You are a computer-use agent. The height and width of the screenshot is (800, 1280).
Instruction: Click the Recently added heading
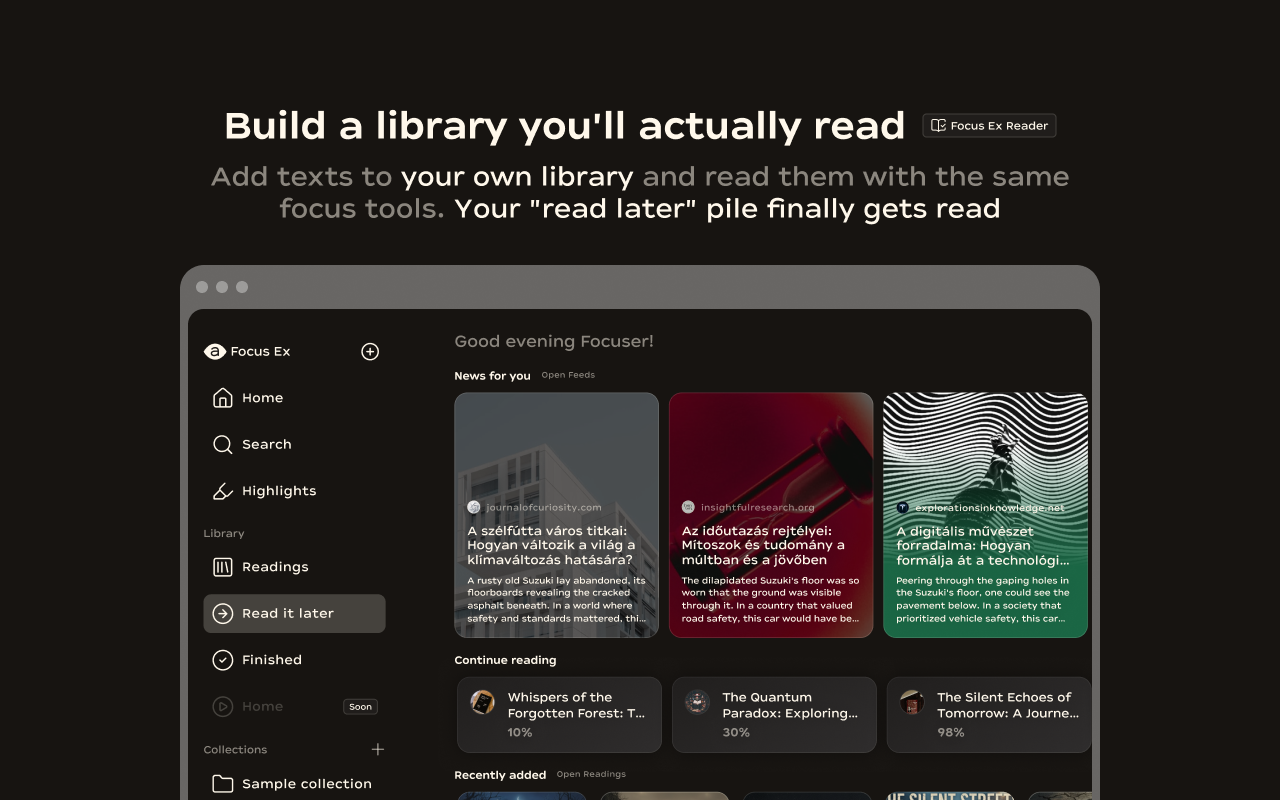500,775
